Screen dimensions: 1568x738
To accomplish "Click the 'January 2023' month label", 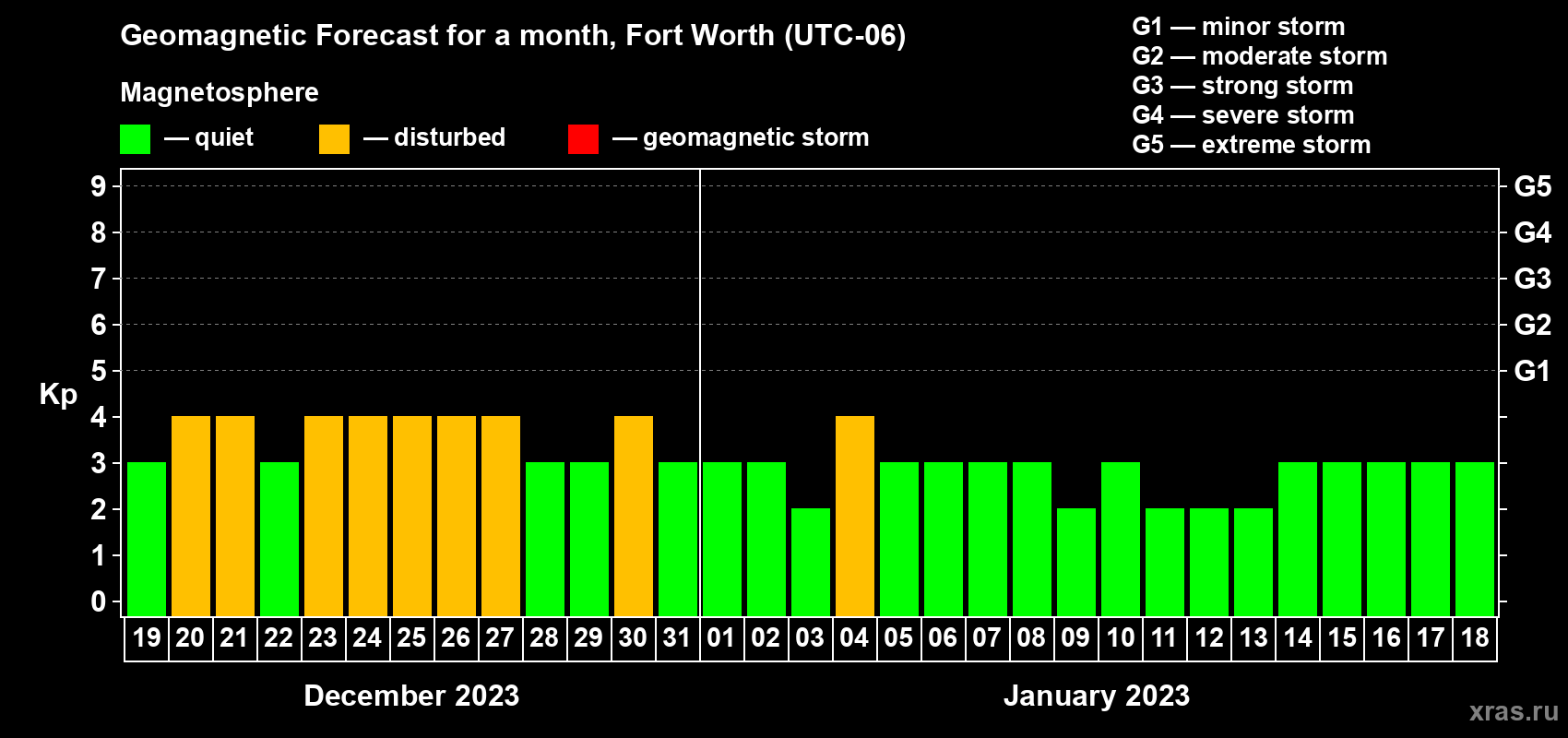I will 1097,696.
